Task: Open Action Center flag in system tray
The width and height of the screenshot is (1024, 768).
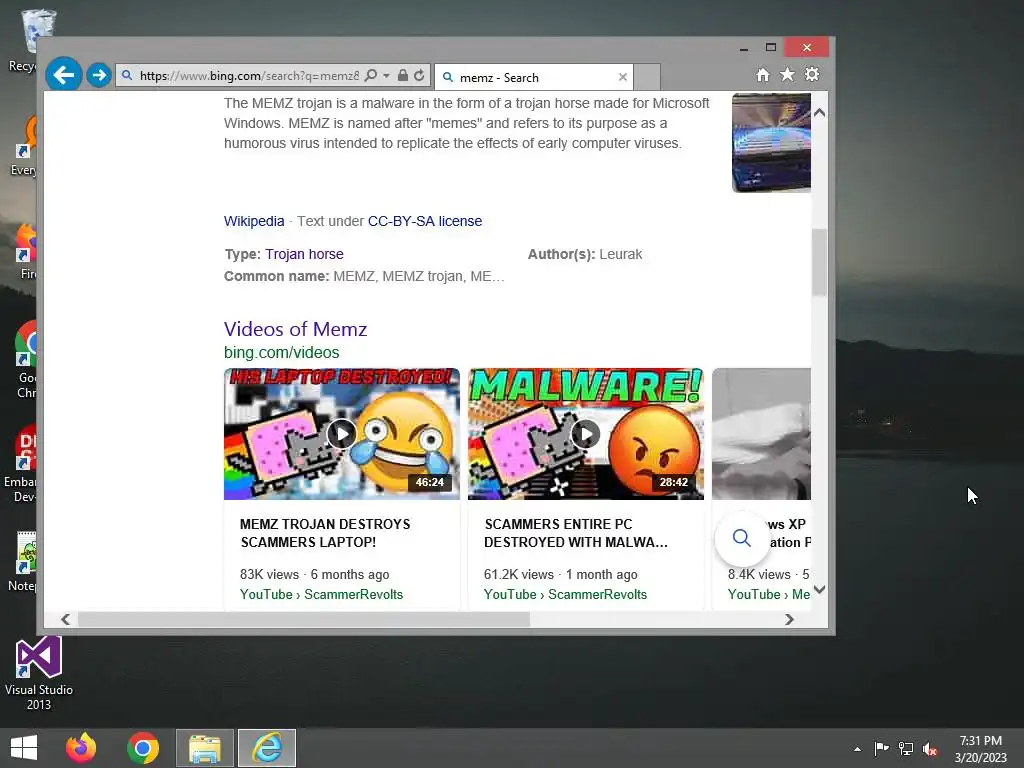Action: click(881, 748)
